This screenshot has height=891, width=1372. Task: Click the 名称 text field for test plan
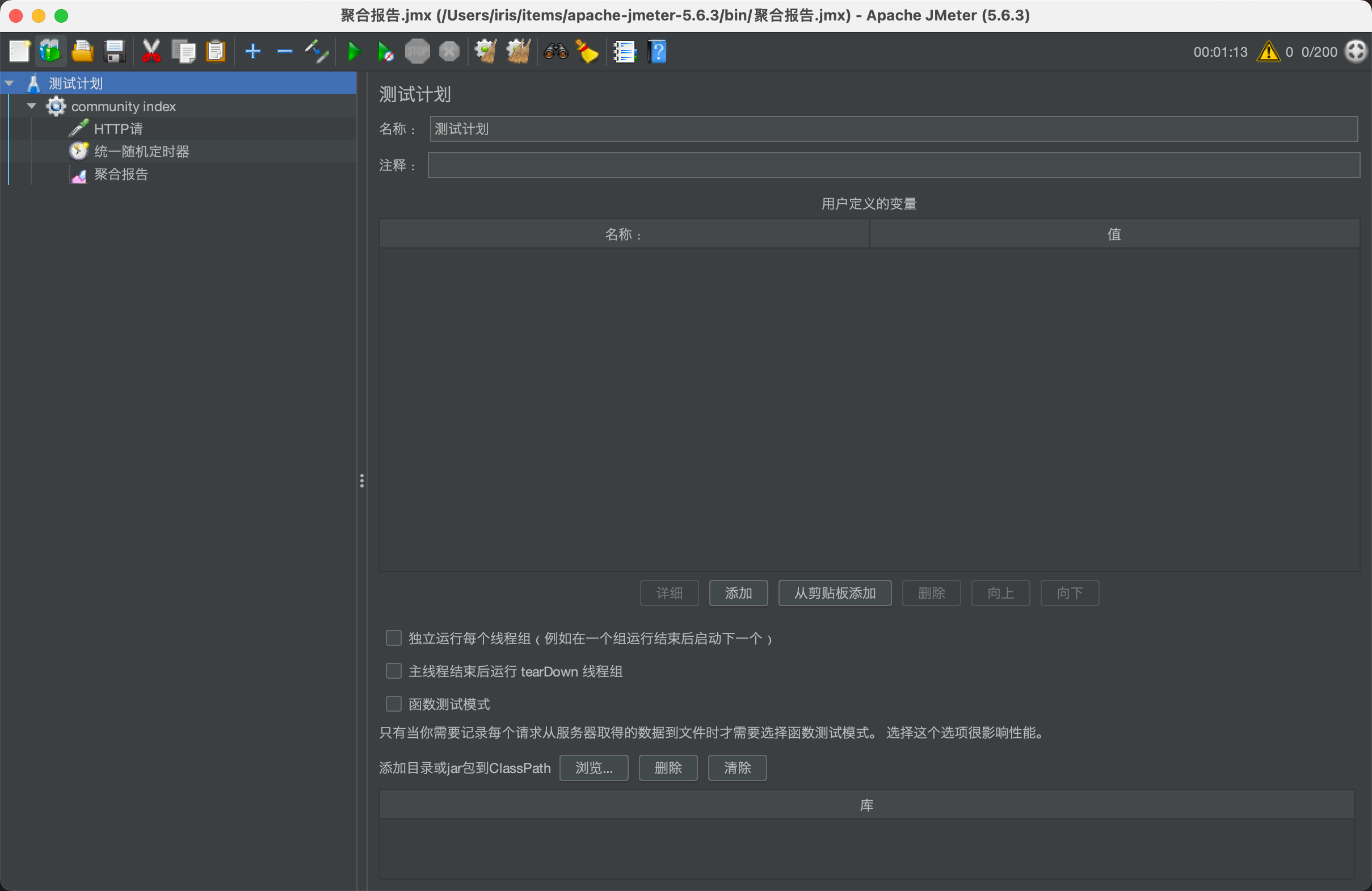pos(894,129)
